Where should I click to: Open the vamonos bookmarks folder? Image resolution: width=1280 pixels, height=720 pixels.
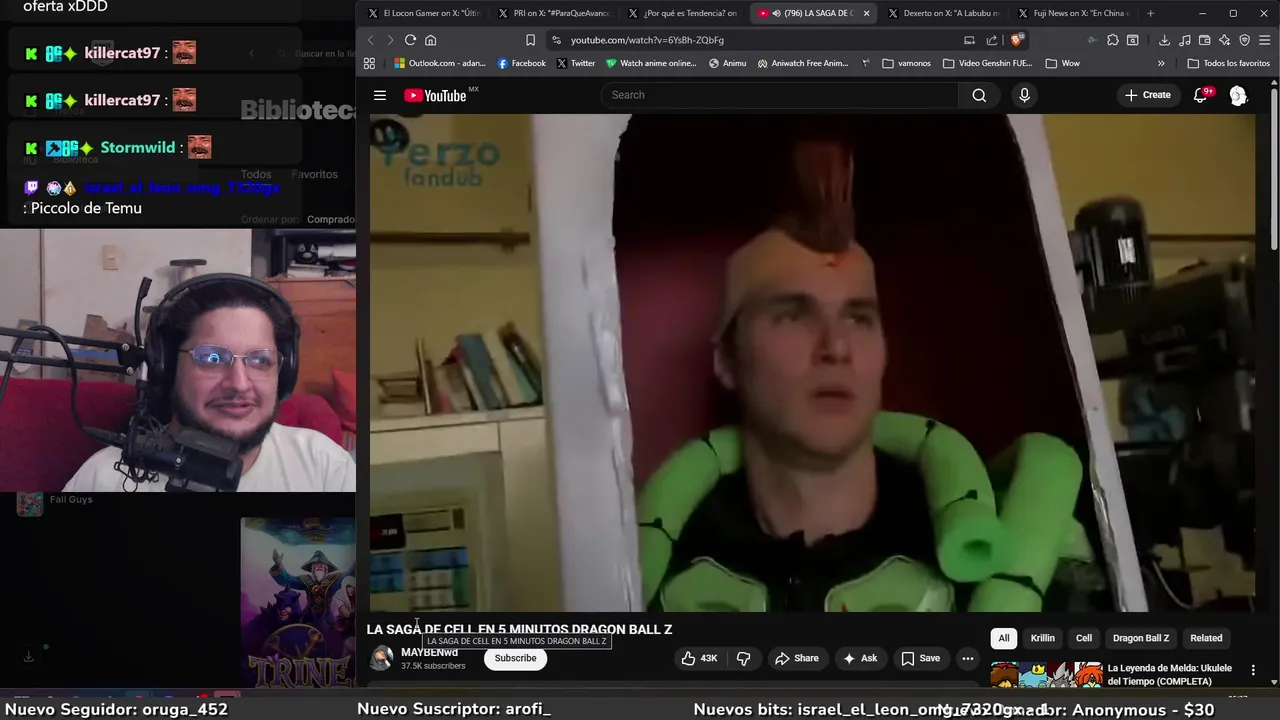(906, 63)
